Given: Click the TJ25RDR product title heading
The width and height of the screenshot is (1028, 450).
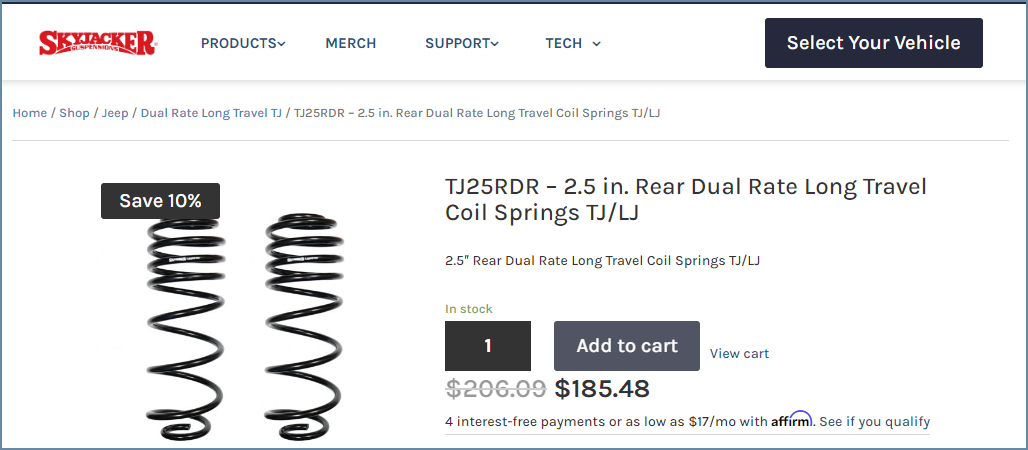Looking at the screenshot, I should click(x=685, y=200).
